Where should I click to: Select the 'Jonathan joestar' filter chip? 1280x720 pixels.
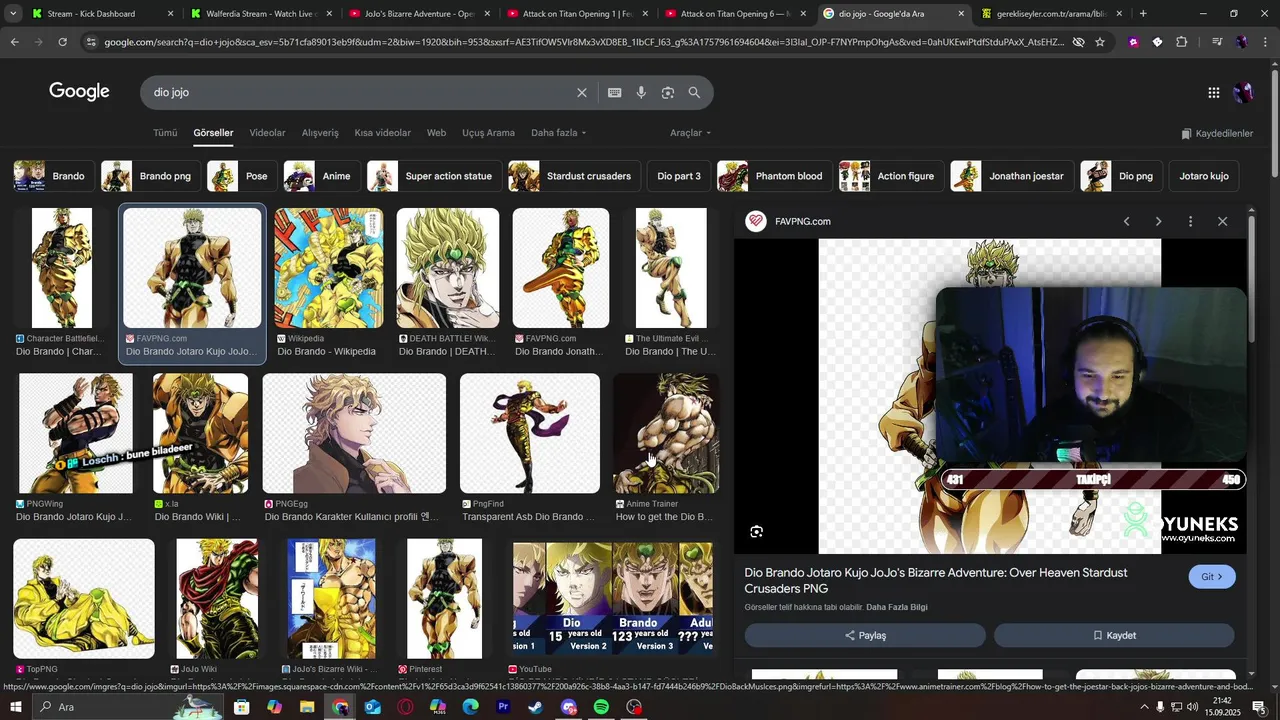coord(1010,176)
